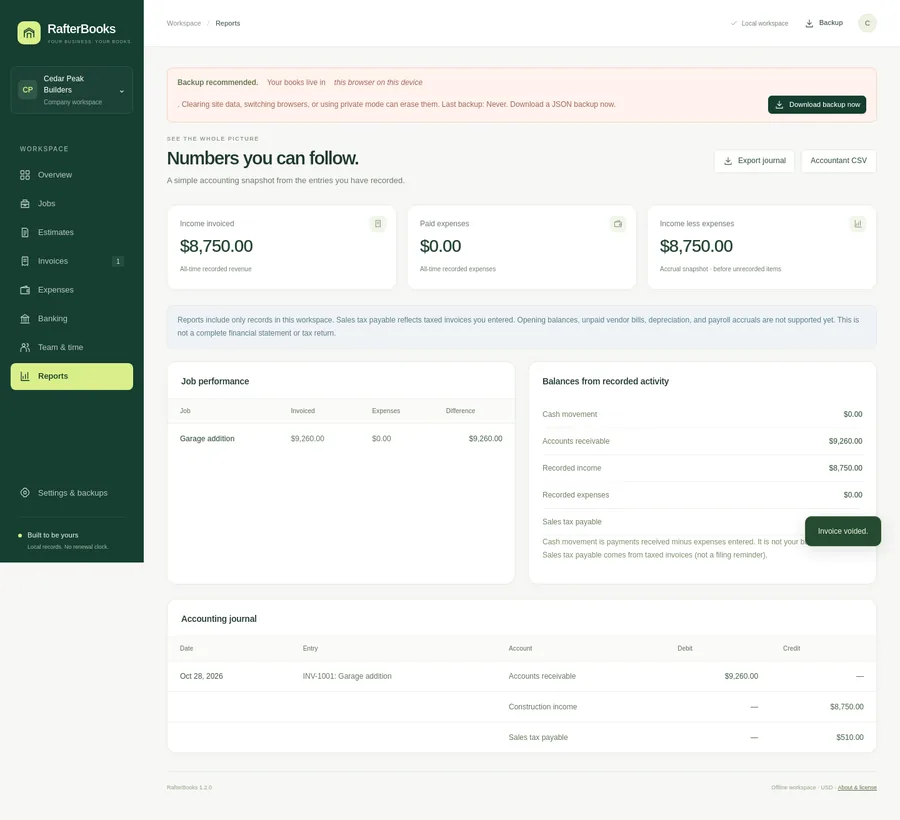
Task: Click the Invoices count badge showing 1
Action: 118,262
